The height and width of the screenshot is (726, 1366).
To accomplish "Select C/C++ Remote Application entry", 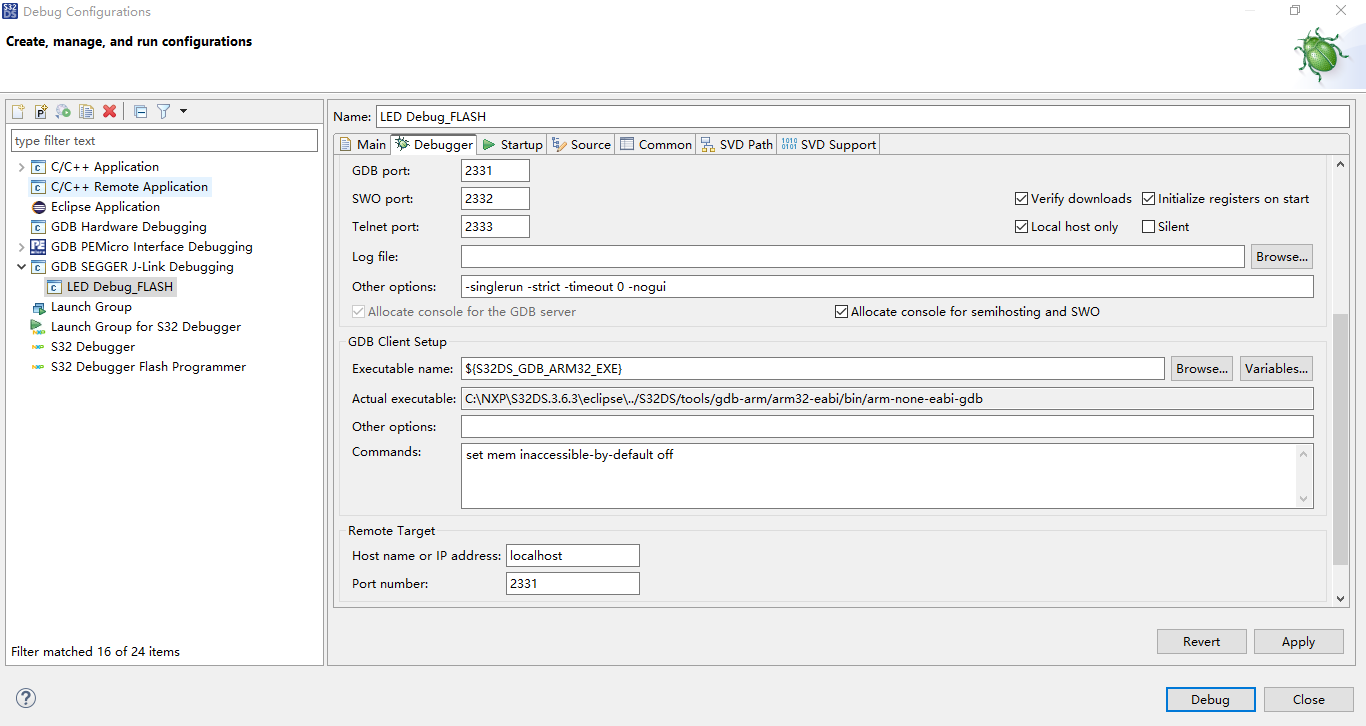I will 129,187.
